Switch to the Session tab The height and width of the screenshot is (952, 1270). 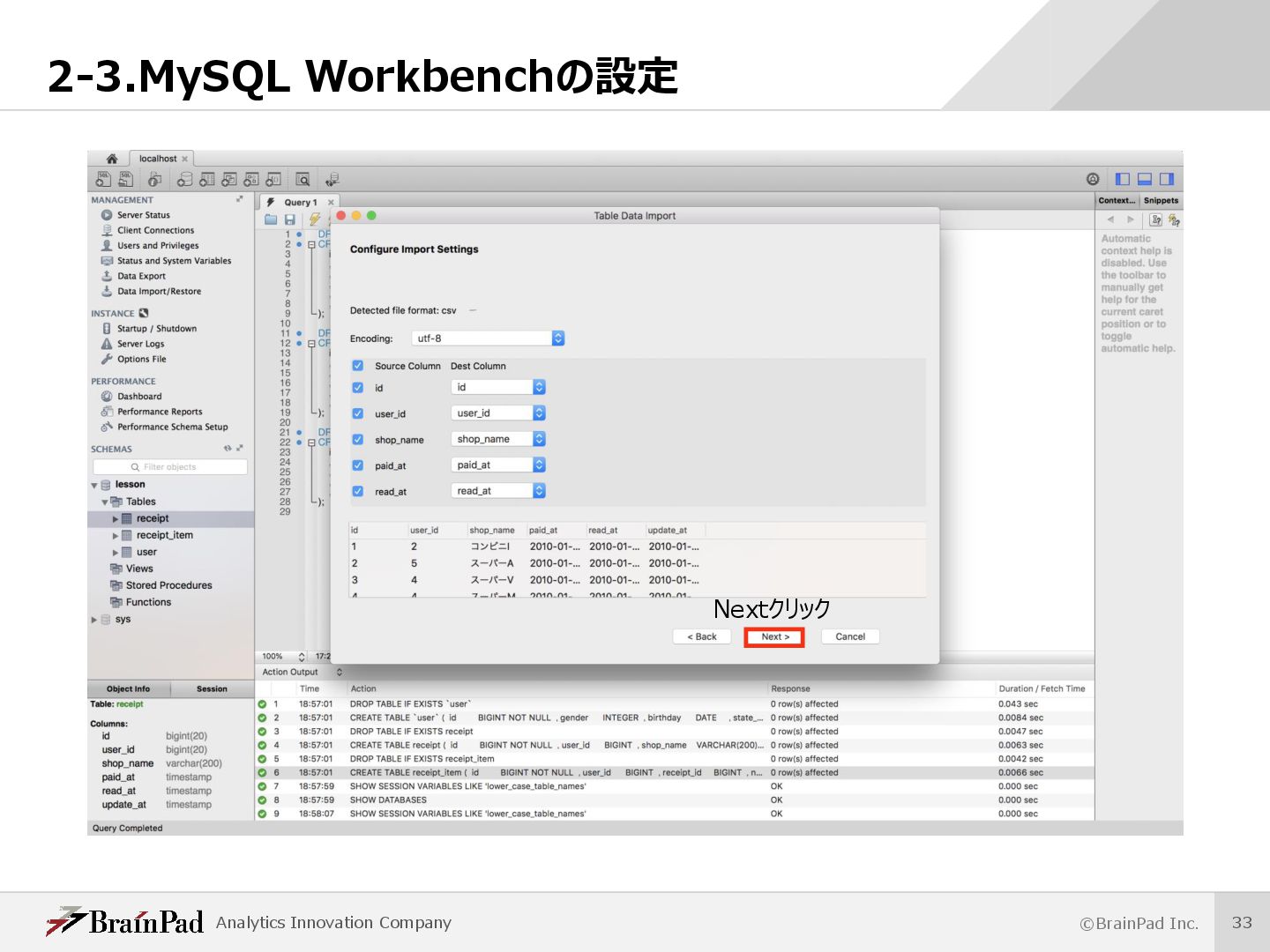click(212, 689)
